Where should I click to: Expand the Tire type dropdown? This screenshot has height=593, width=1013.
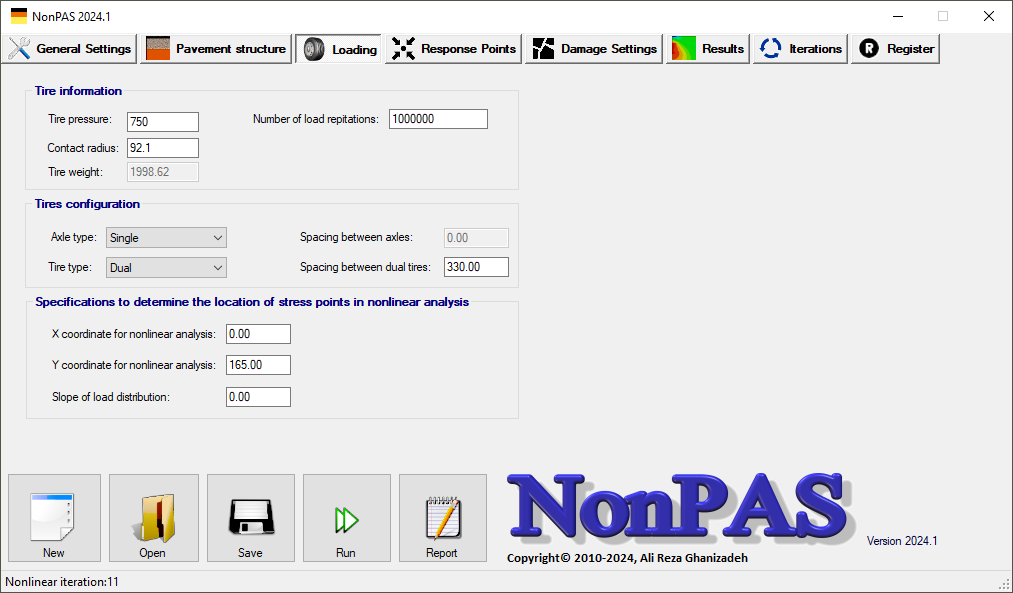pyautogui.click(x=166, y=268)
